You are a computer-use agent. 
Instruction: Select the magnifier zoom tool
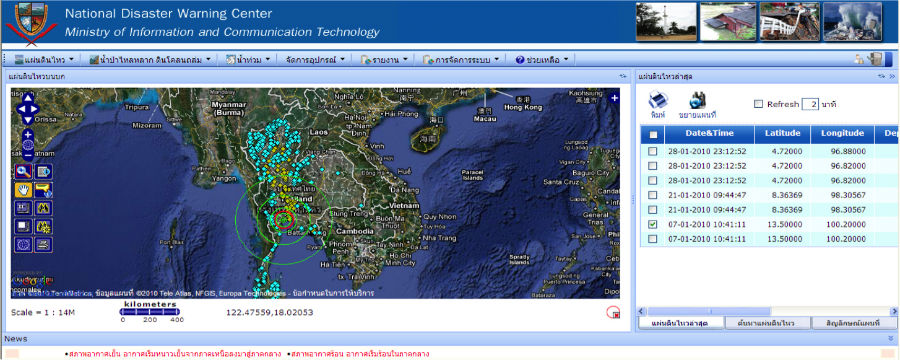point(24,171)
